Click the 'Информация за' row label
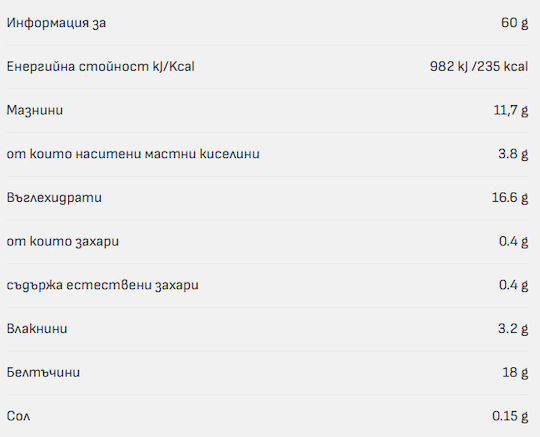This screenshot has width=540, height=437. pos(56,23)
